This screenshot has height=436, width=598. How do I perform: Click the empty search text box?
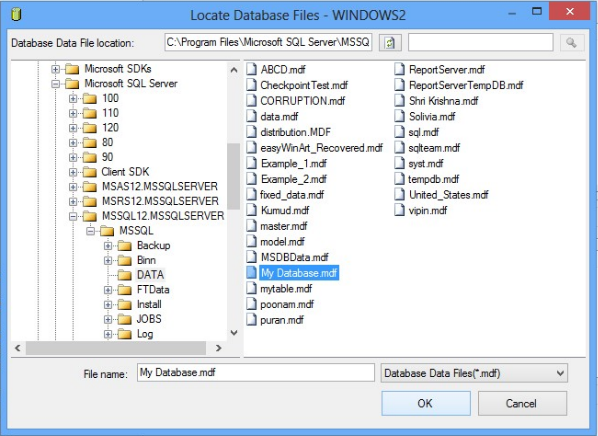(x=481, y=42)
